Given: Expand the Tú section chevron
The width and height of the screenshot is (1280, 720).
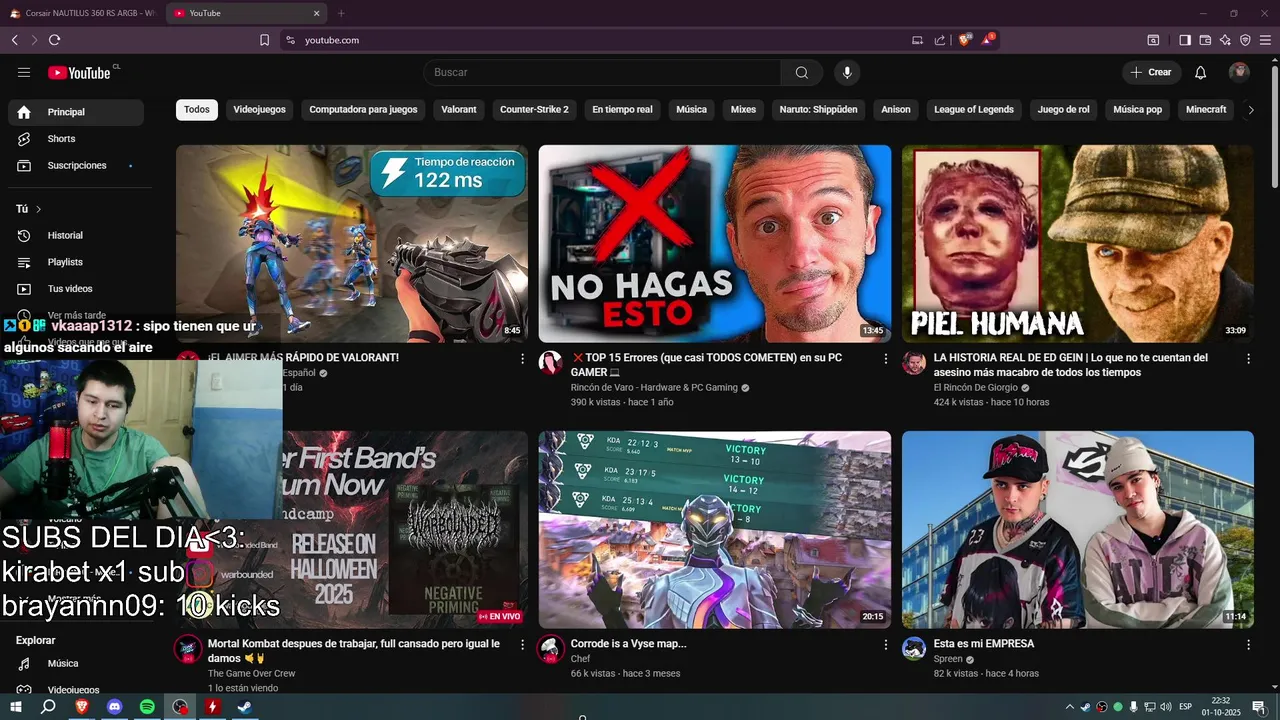Looking at the screenshot, I should 38,209.
